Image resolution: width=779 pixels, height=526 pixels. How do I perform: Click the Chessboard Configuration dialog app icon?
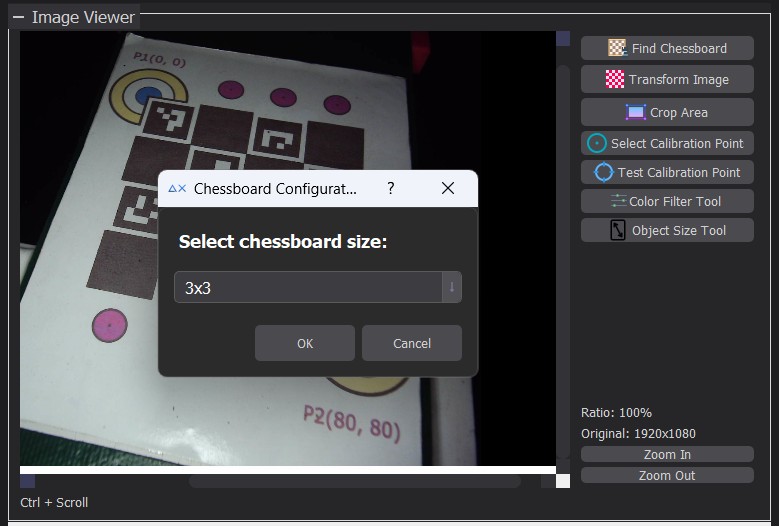[177, 189]
